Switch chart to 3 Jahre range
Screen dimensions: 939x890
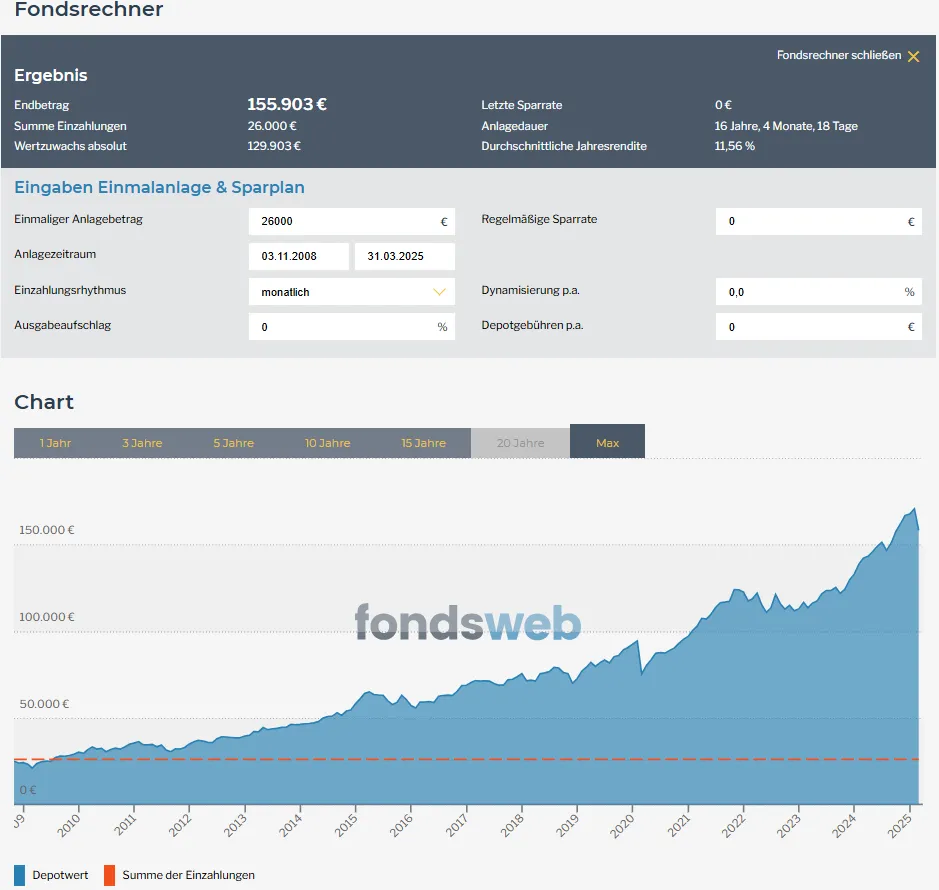142,443
